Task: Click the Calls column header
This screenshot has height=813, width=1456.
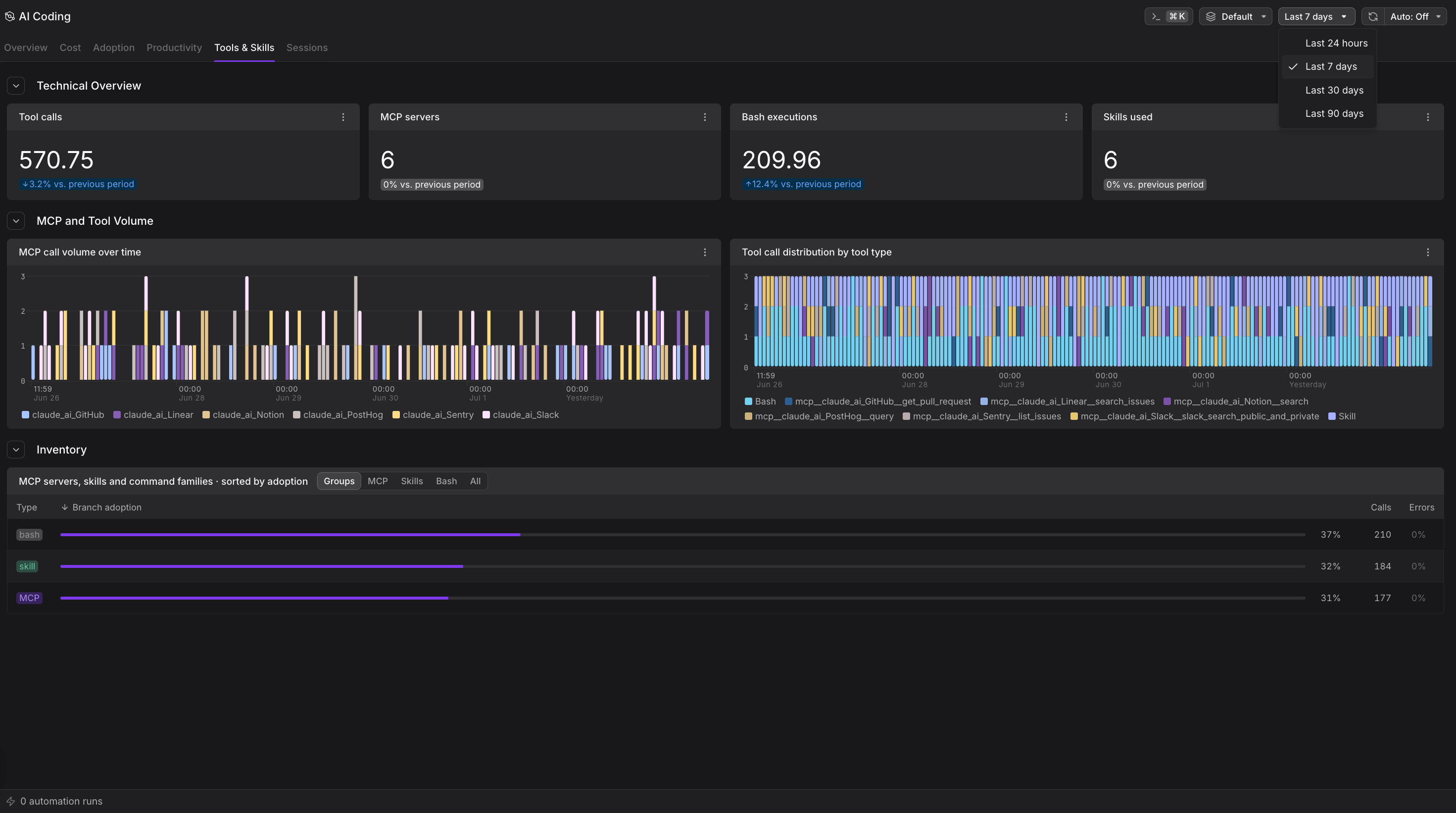Action: (x=1380, y=507)
